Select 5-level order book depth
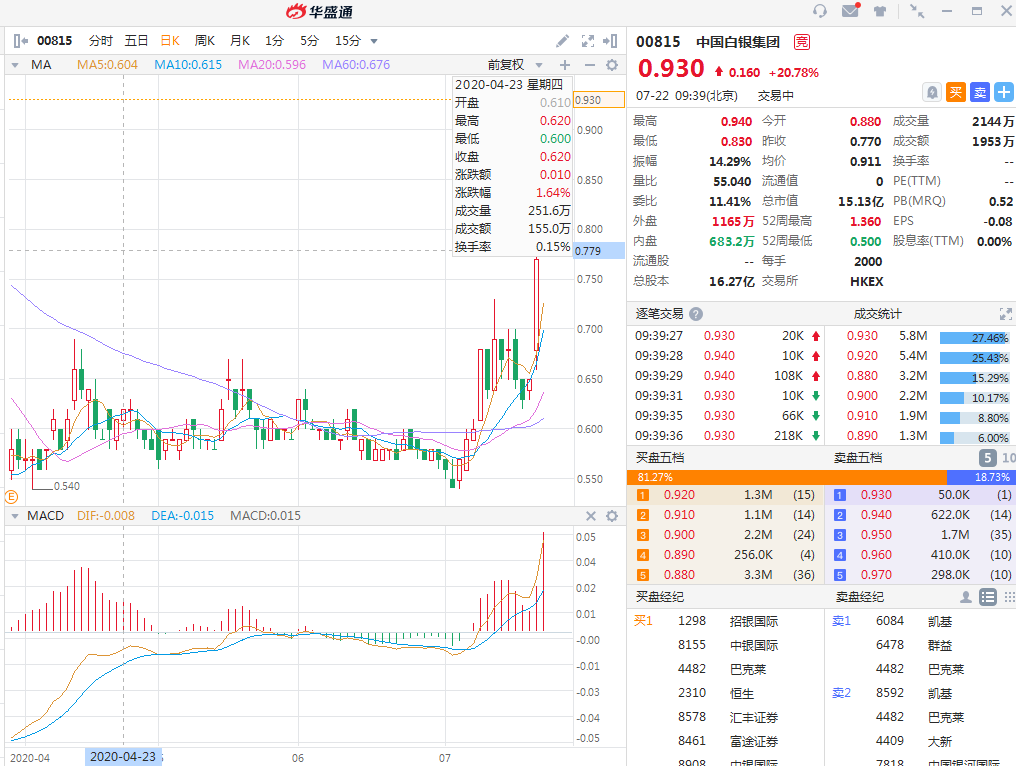1016x766 pixels. [x=987, y=458]
